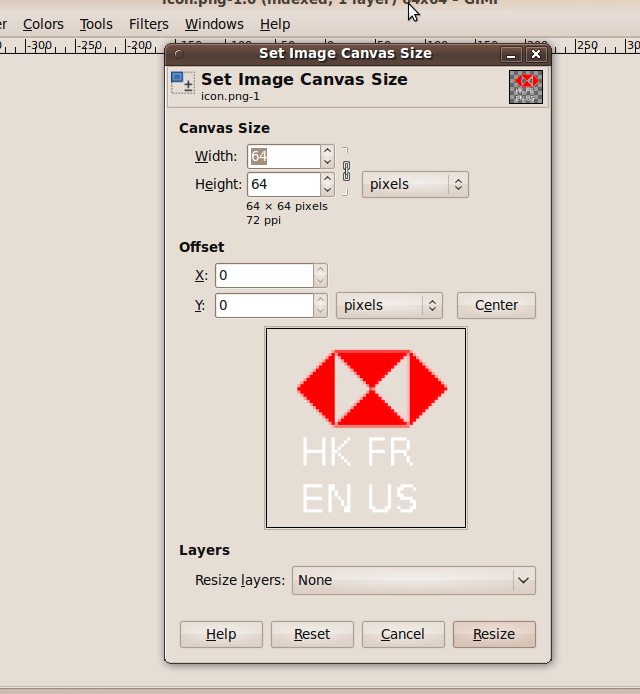The height and width of the screenshot is (694, 640).
Task: Decrease Height using the down arrow
Action: (328, 190)
